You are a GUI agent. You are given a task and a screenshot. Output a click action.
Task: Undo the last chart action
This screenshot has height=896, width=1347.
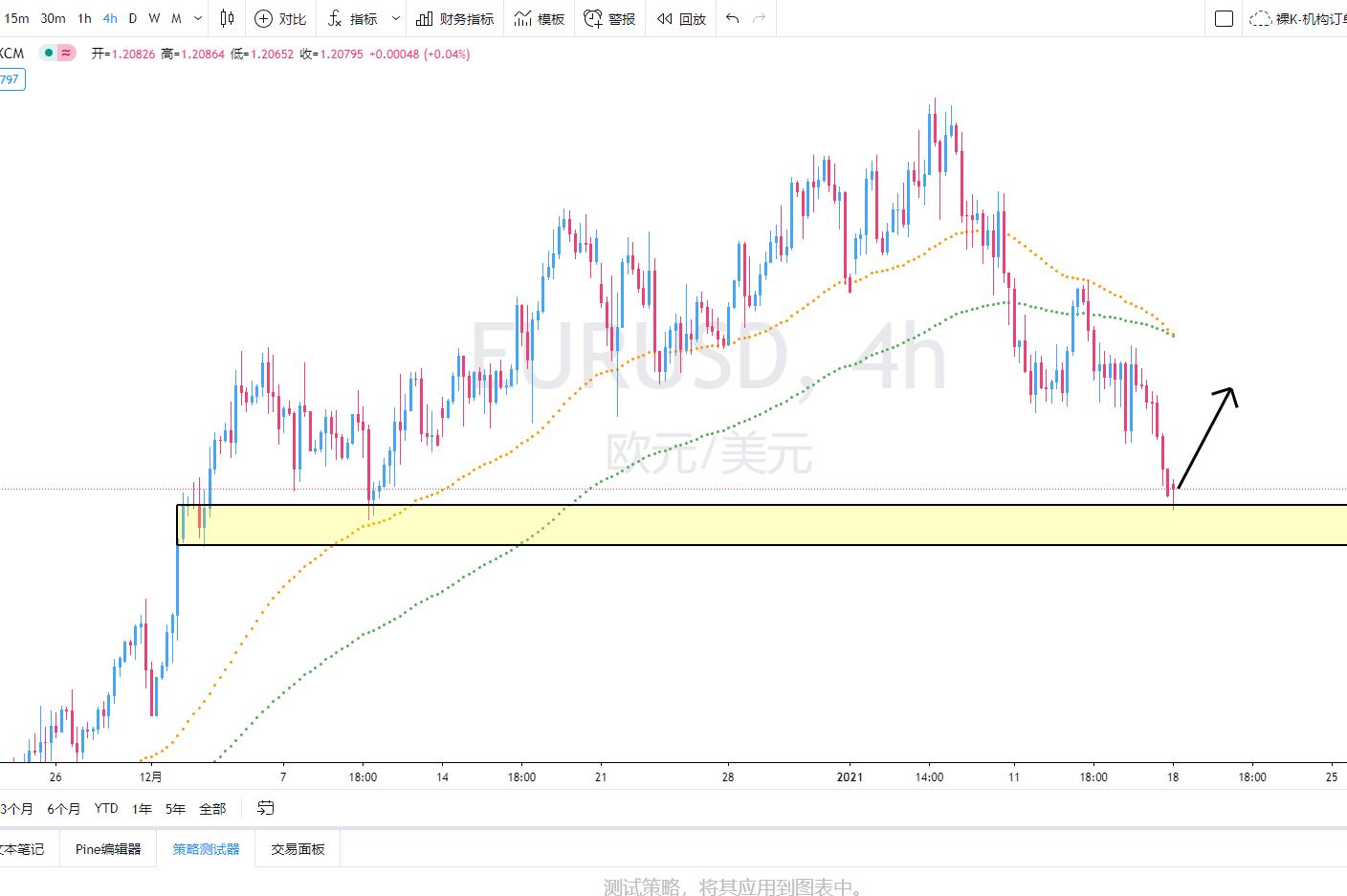733,18
